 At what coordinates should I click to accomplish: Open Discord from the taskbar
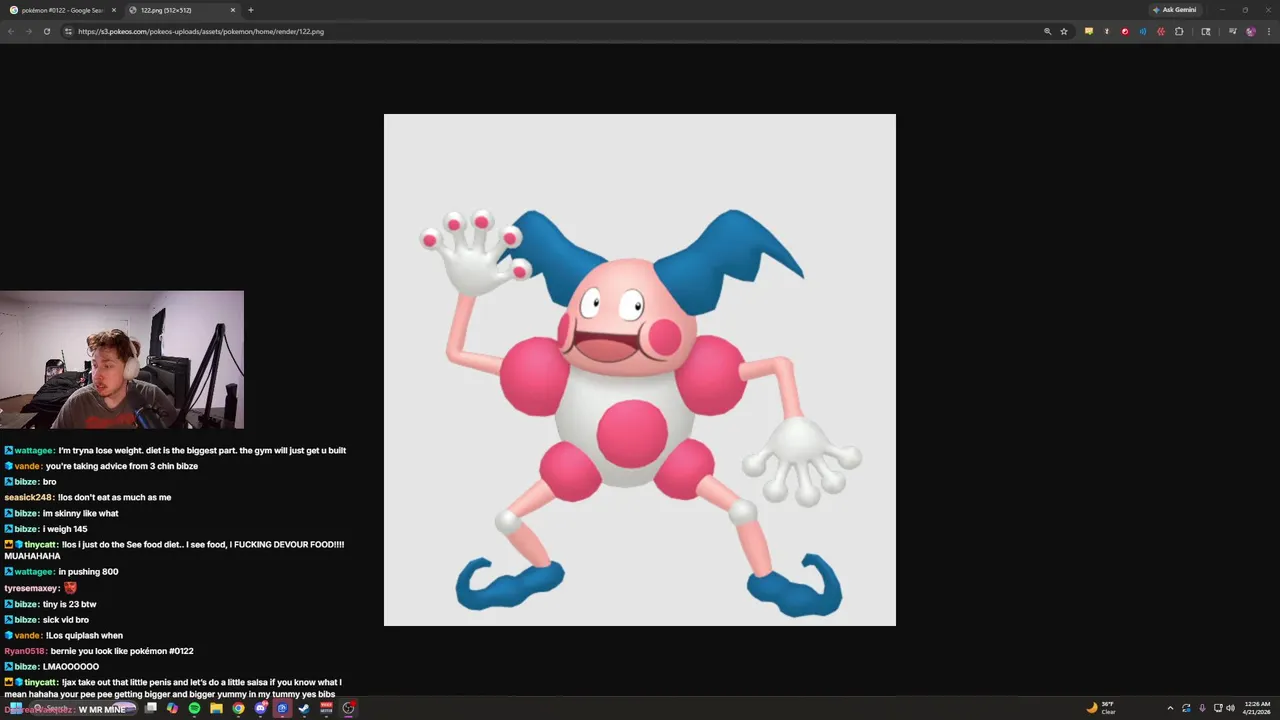(x=260, y=708)
